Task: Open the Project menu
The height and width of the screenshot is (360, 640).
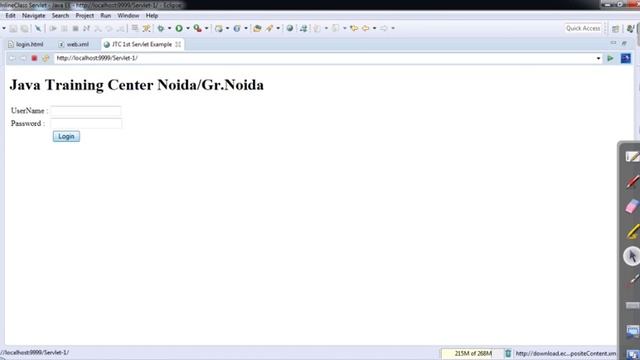Action: click(x=84, y=16)
